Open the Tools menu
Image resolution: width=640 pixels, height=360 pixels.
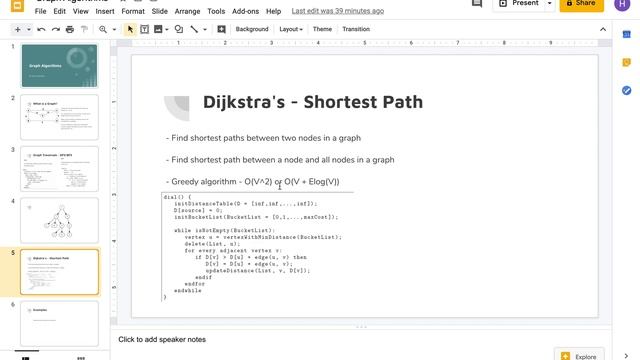(x=216, y=11)
